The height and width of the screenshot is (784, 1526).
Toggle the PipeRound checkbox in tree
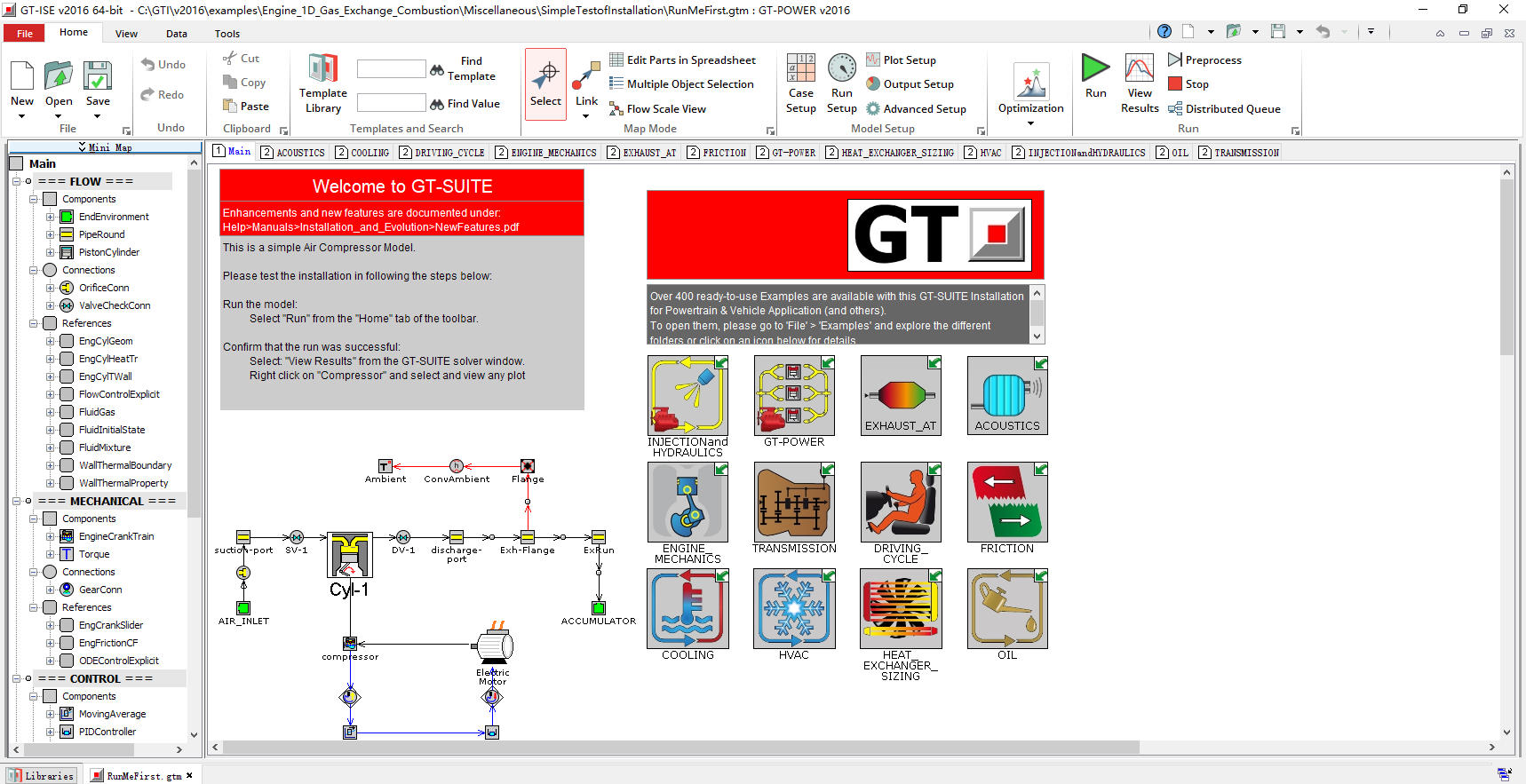coord(67,234)
